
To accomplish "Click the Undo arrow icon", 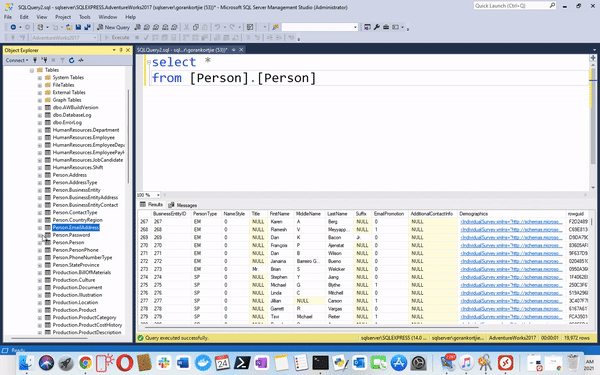I will pos(217,27).
